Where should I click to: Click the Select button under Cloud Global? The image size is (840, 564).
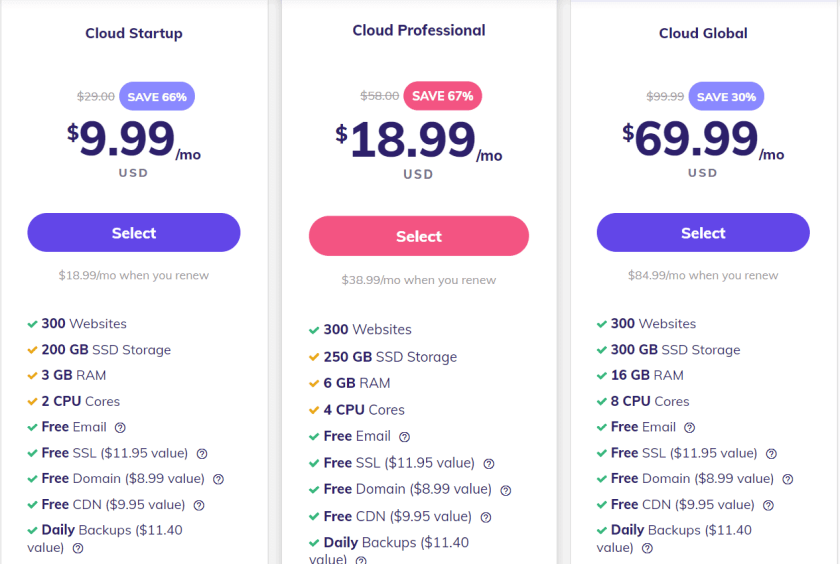(703, 232)
